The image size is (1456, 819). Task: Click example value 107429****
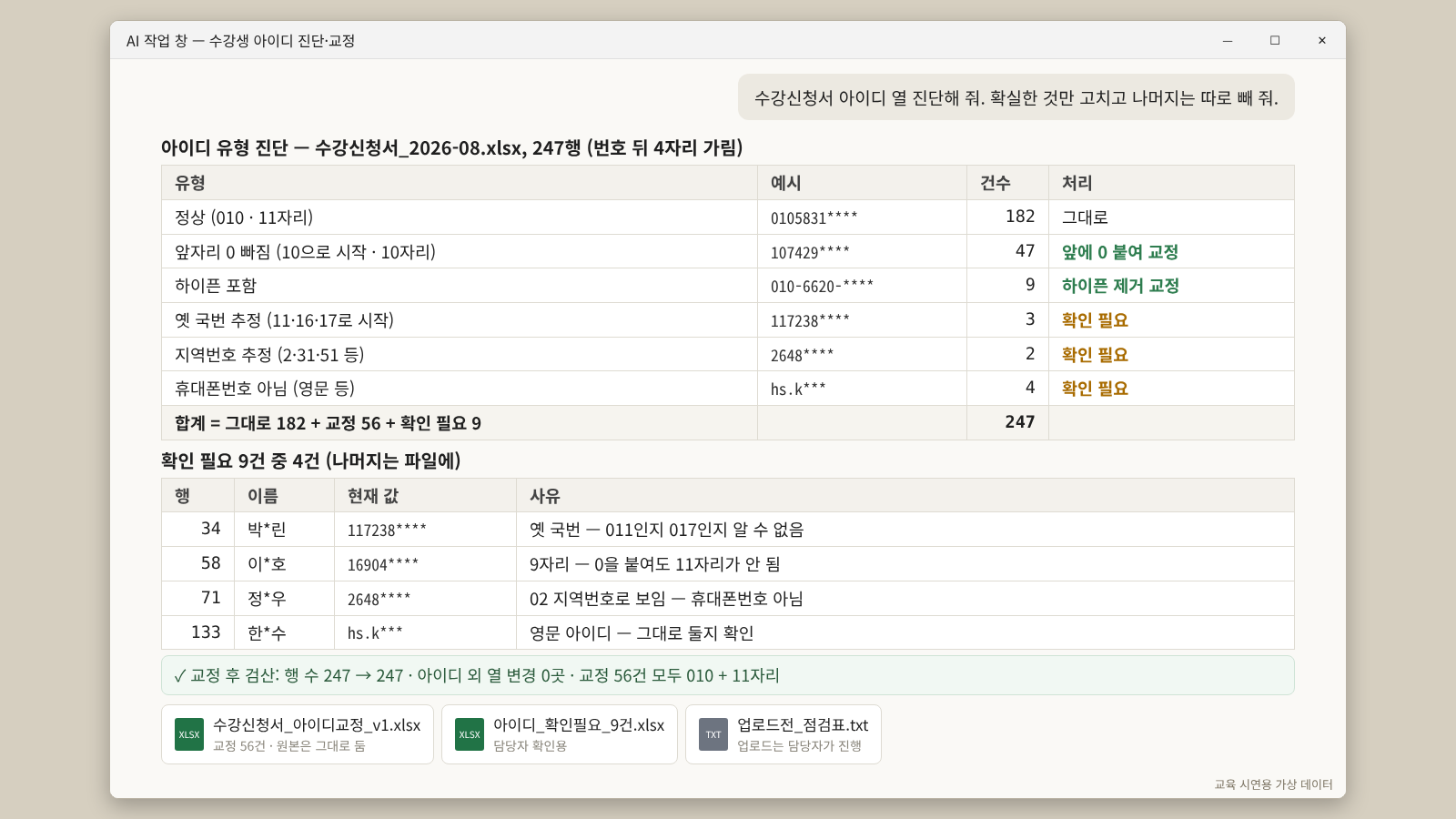810,253
